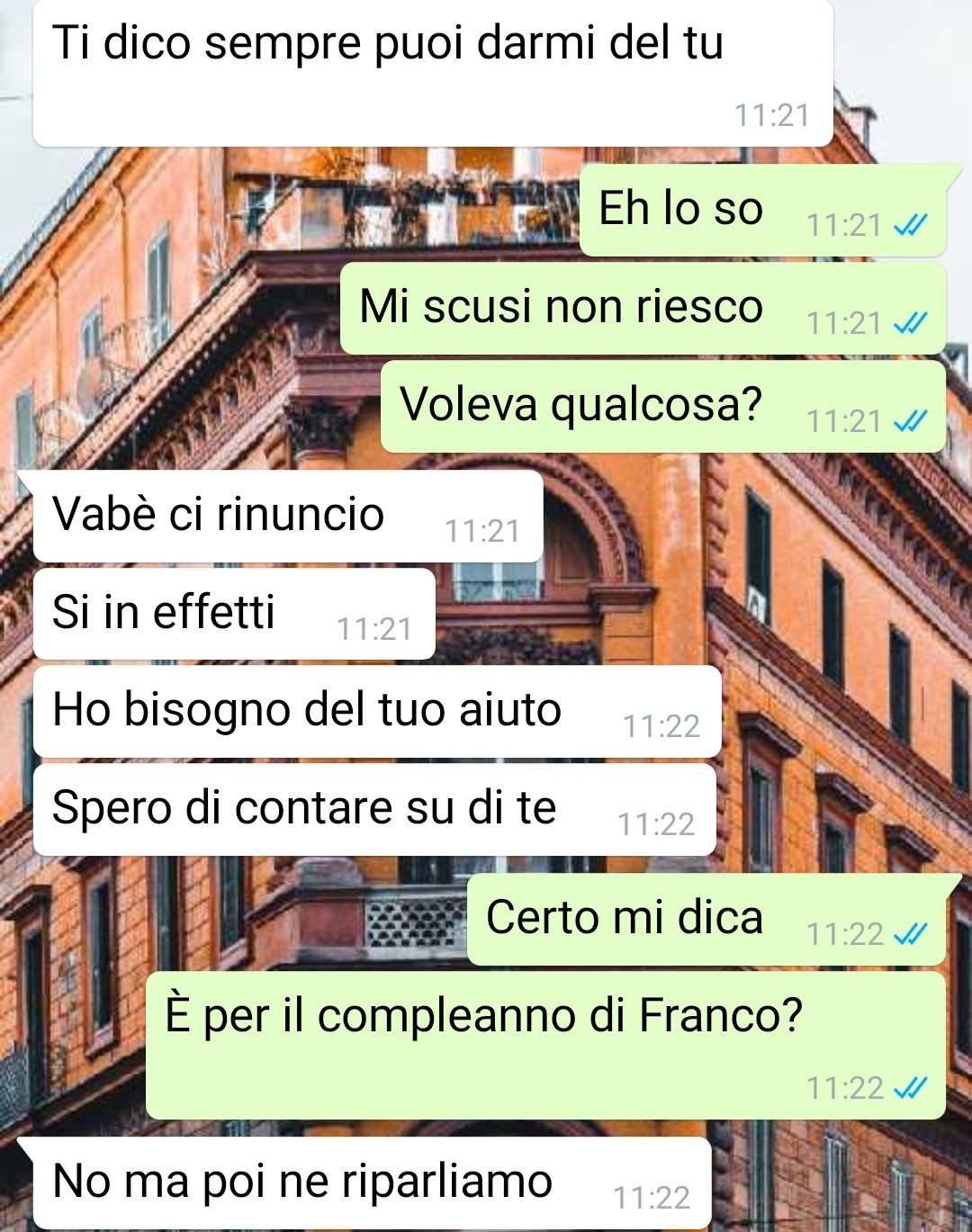Tap the read ticks on "Voleva qualcosa?"

(x=910, y=421)
